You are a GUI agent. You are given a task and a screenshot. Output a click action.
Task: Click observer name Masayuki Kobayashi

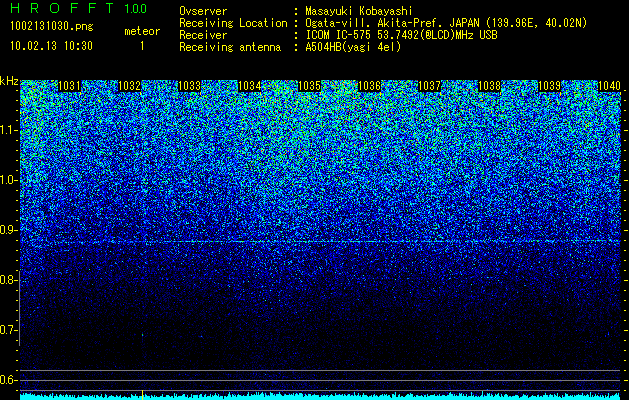(358, 11)
